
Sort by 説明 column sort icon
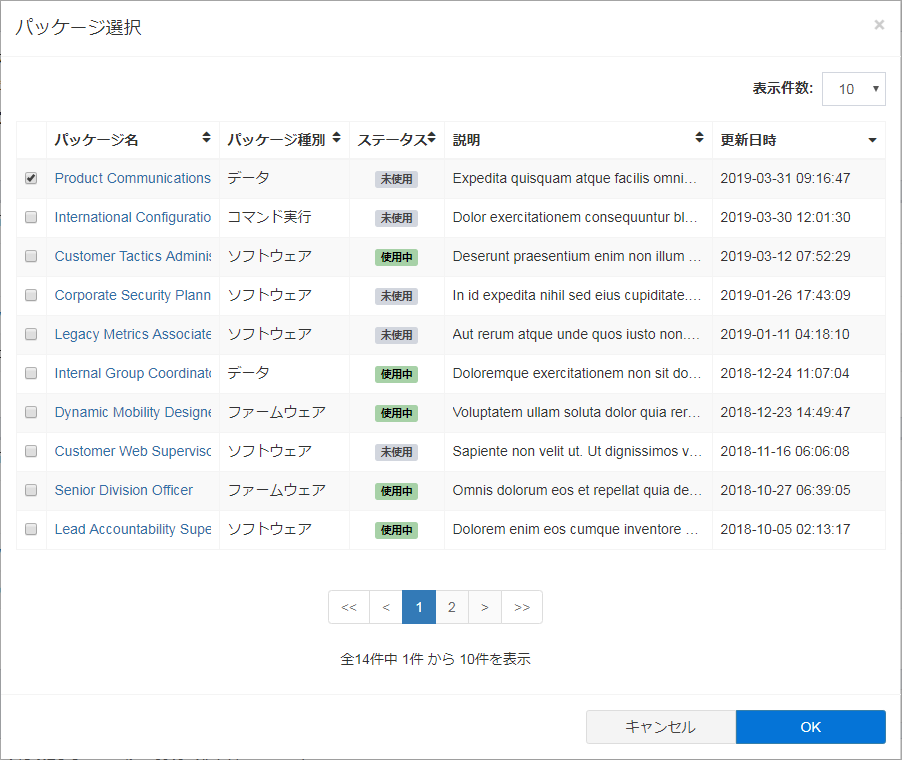pyautogui.click(x=700, y=138)
